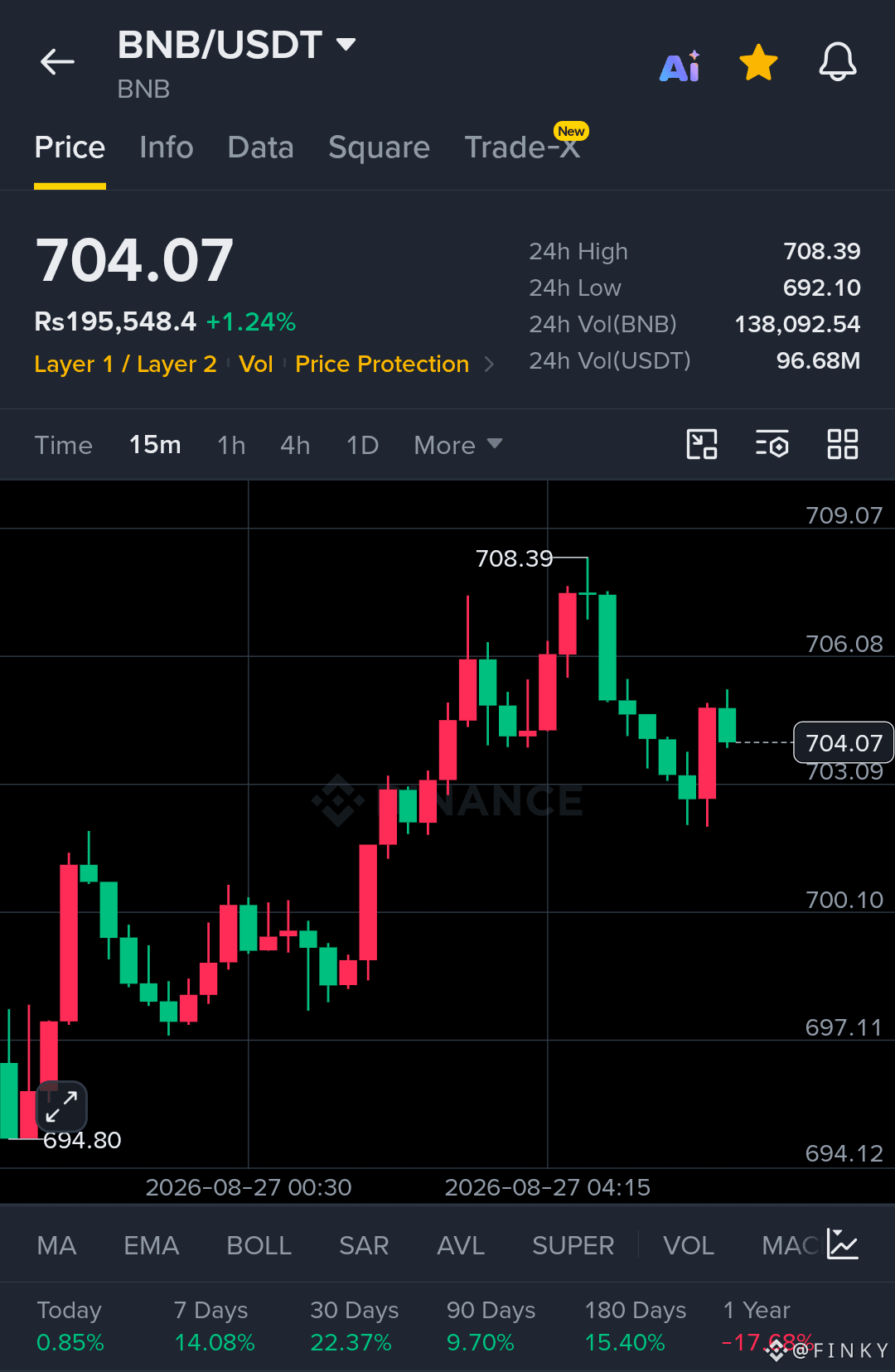
Task: Tap 180 Days 15.40% performance
Action: point(636,1326)
